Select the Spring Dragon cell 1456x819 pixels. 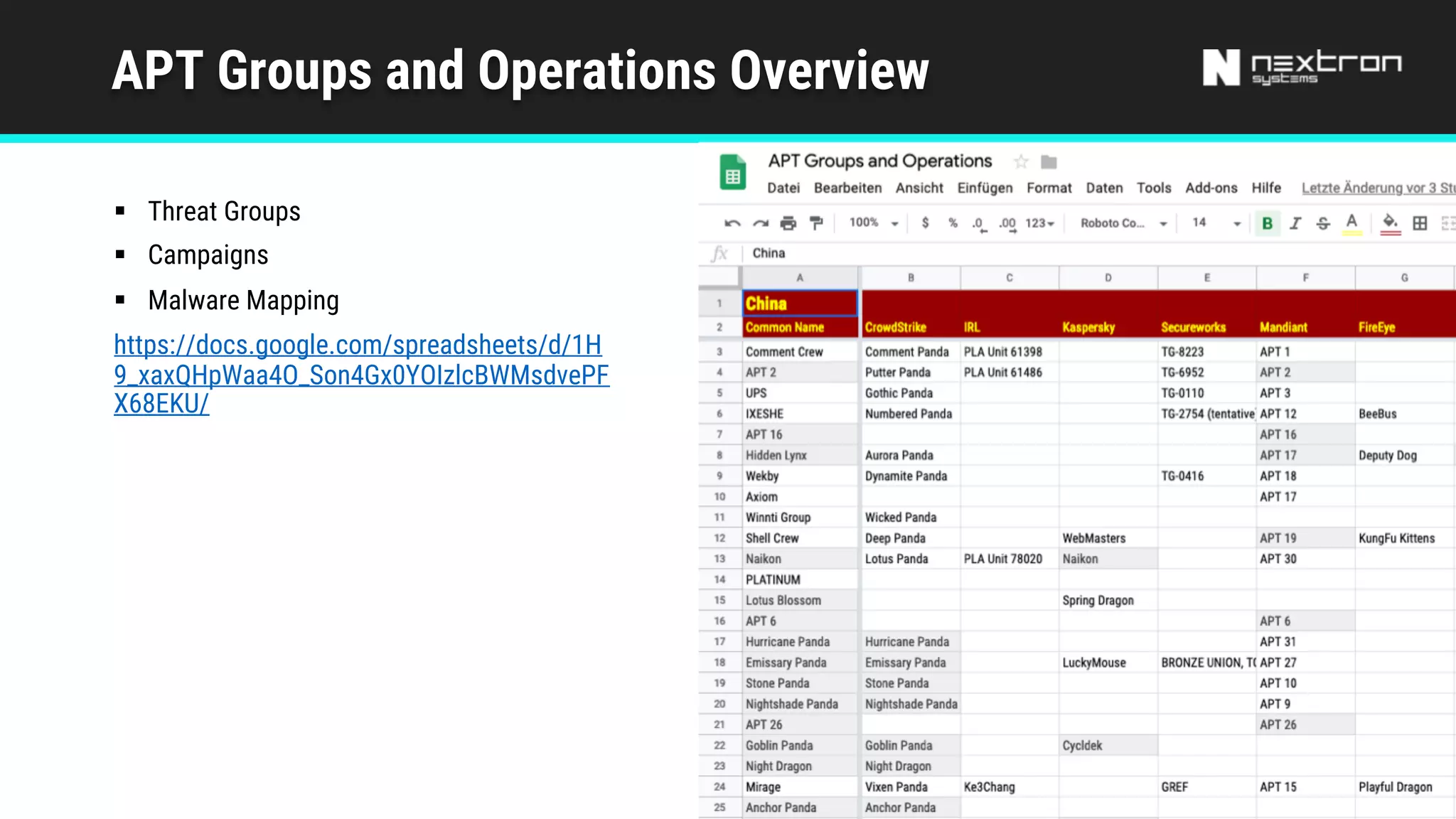(x=1108, y=601)
